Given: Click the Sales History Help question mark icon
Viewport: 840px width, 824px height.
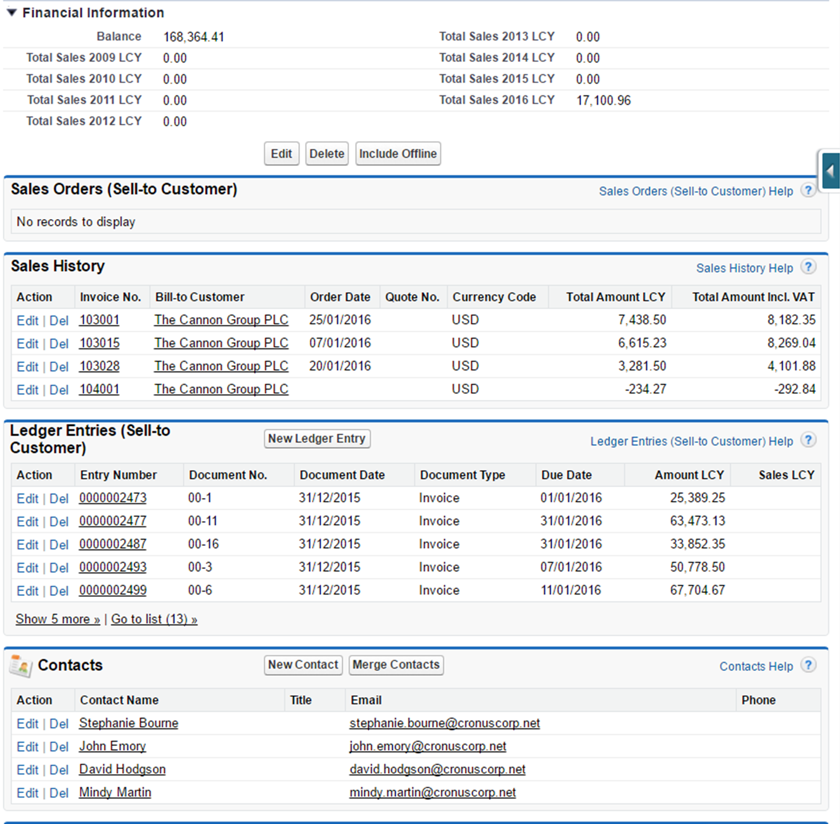Looking at the screenshot, I should 808,267.
